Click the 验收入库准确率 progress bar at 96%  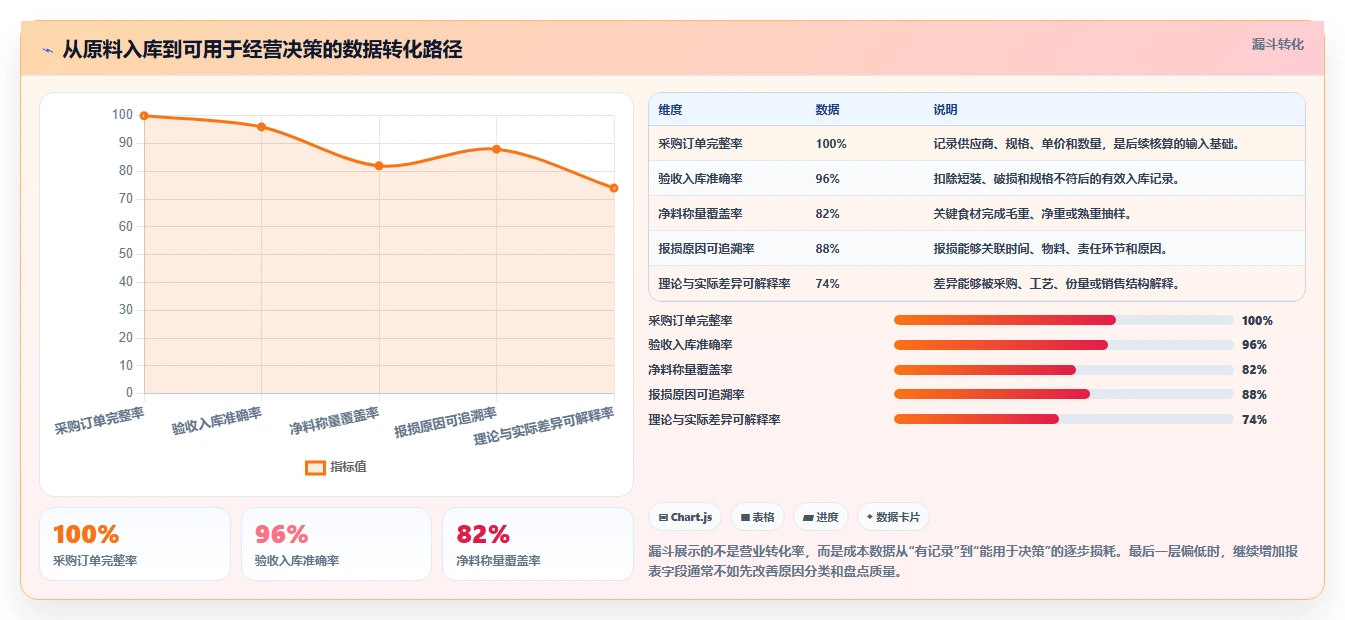pyautogui.click(x=1063, y=345)
